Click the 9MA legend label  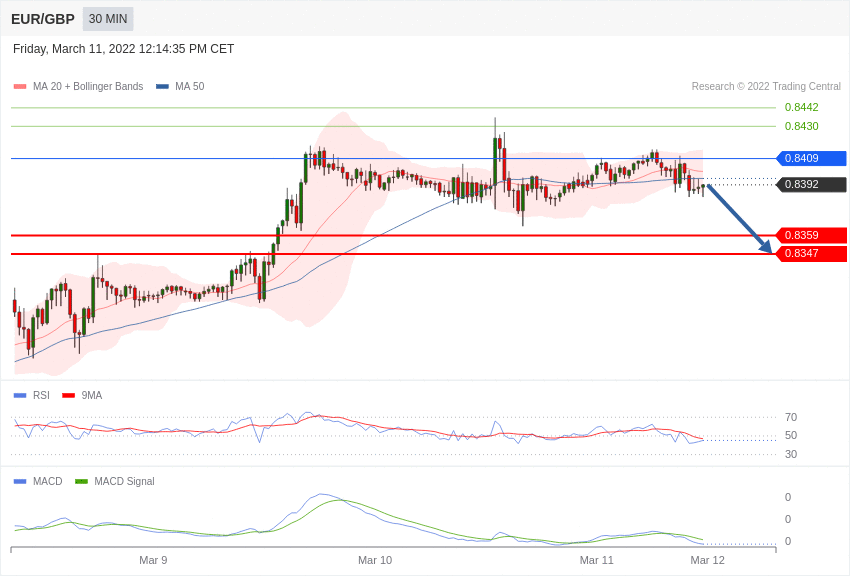pos(92,396)
